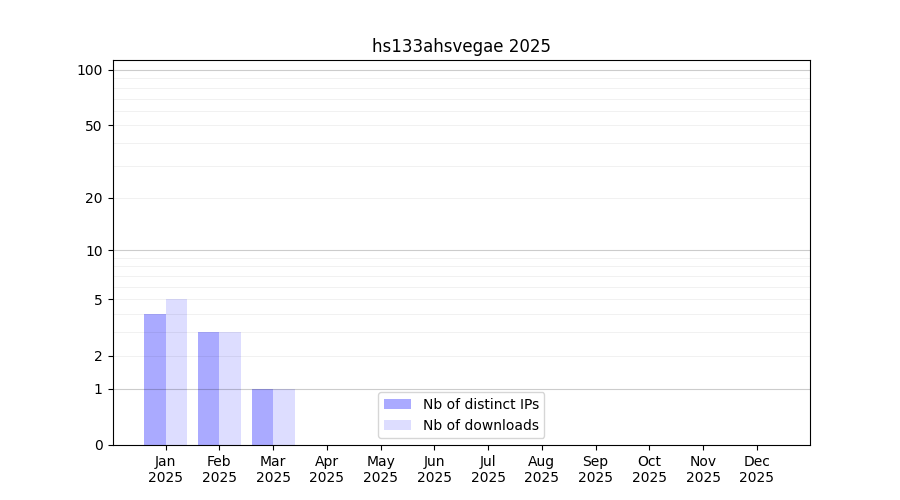Click the Nb of downloads legend swatch
900x500 pixels.
[x=397, y=425]
